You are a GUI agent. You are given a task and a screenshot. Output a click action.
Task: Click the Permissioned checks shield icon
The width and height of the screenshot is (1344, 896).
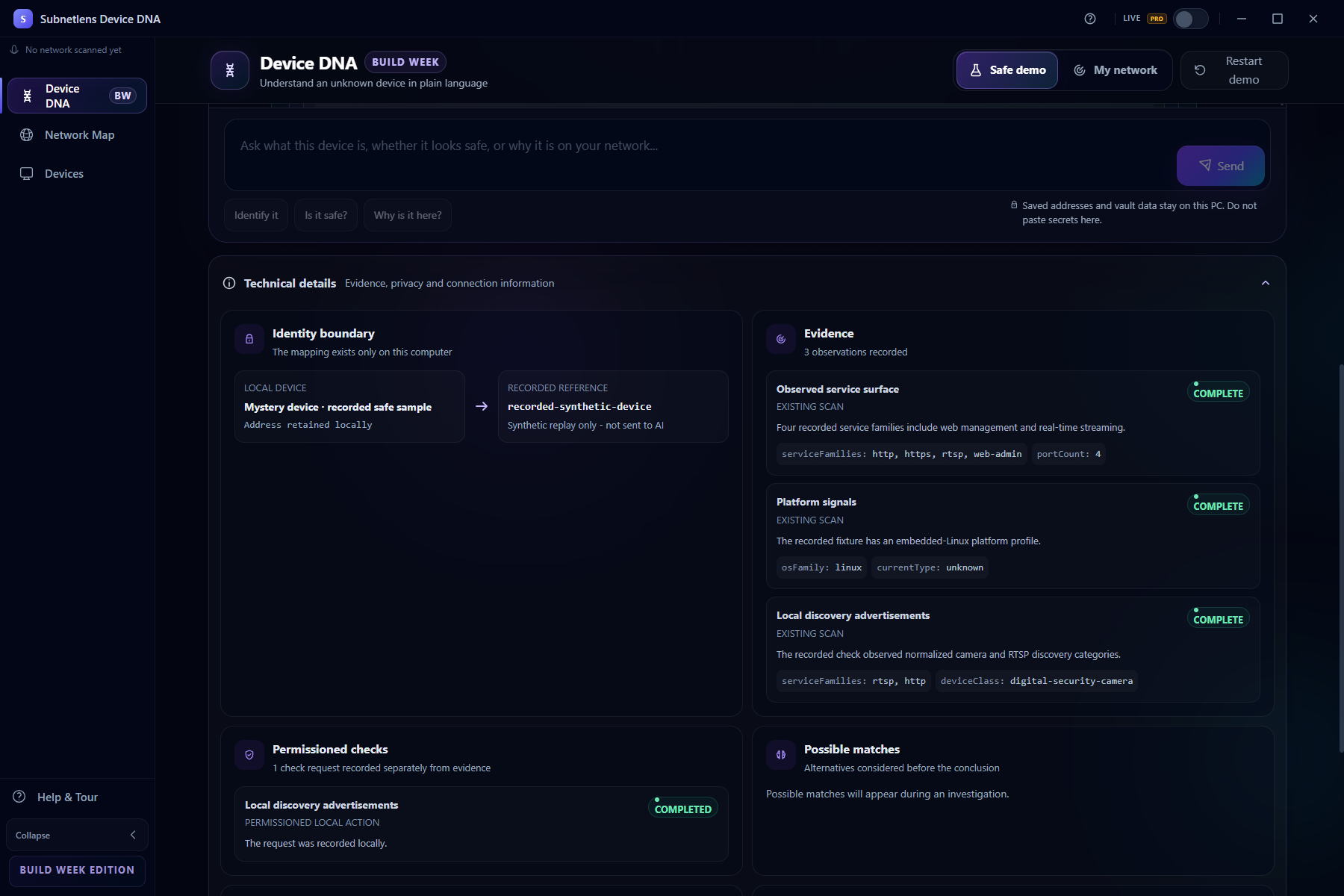tap(249, 755)
